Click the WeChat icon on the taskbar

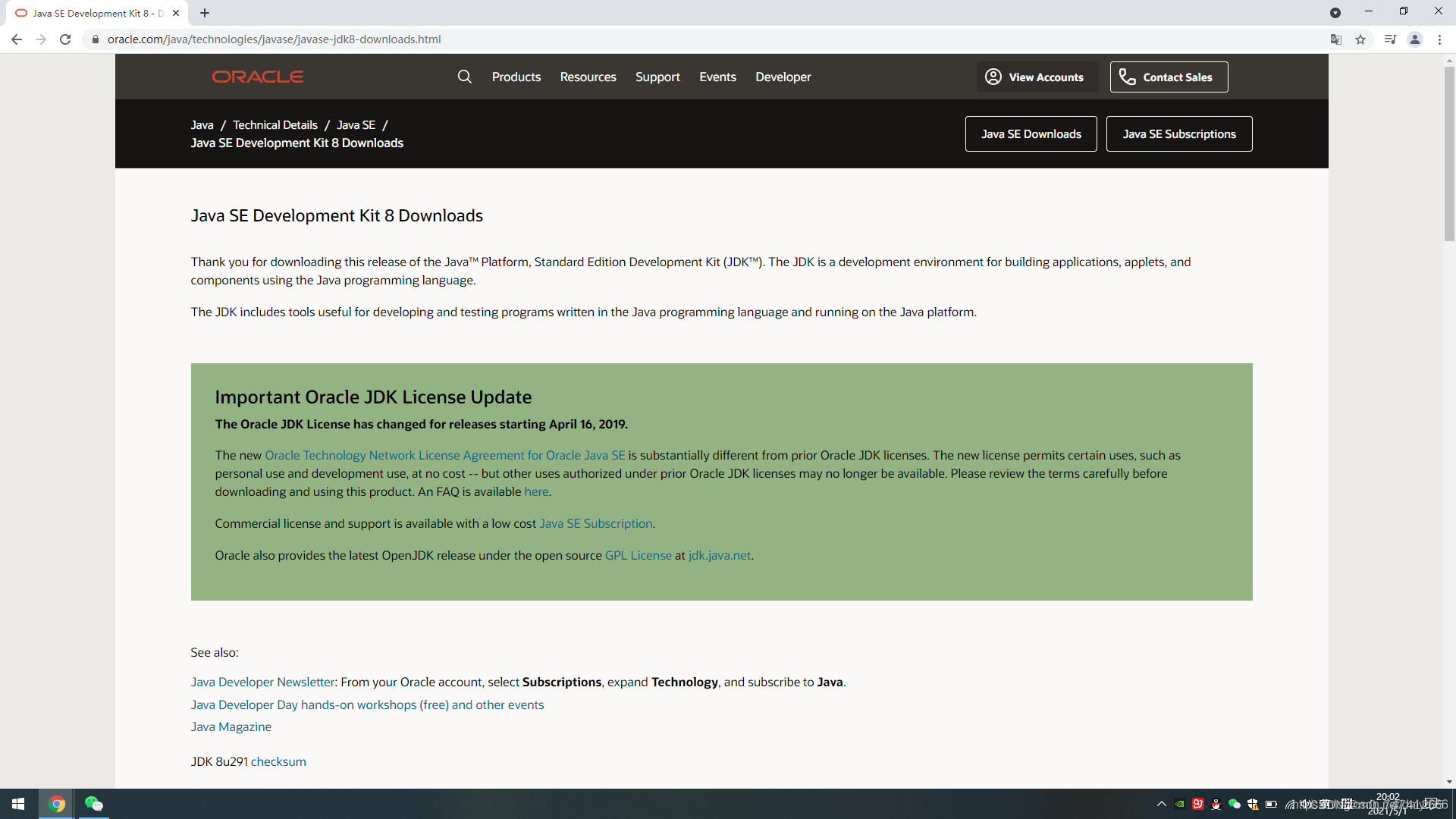click(x=93, y=804)
